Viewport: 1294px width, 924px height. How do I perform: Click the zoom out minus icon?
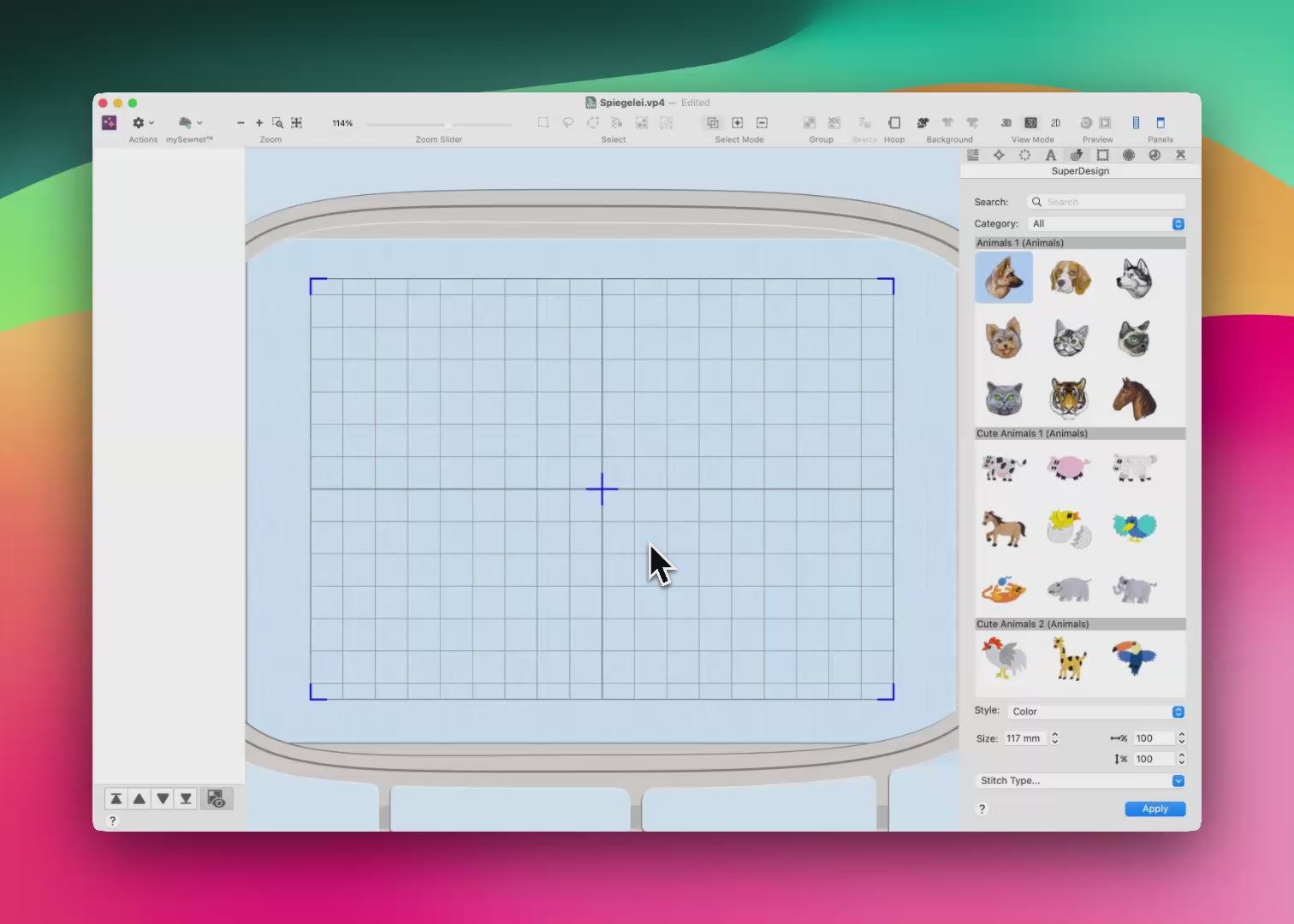pos(240,123)
